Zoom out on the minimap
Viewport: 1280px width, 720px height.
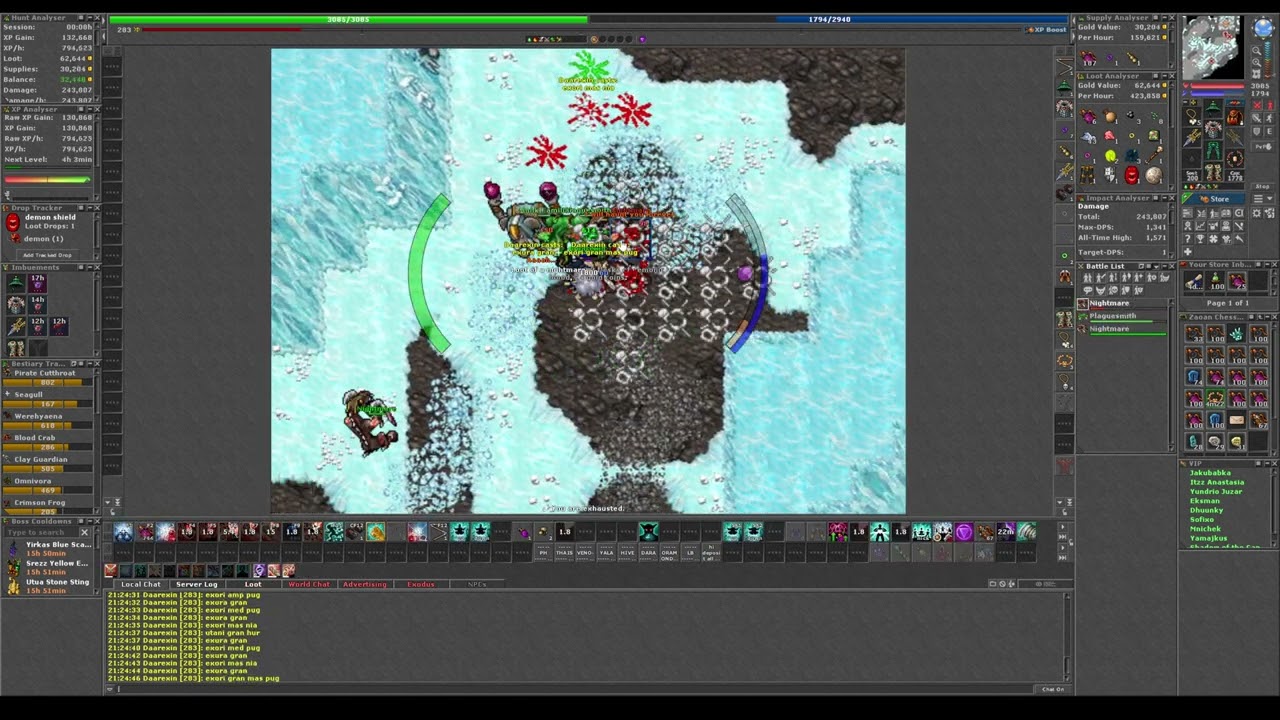(1257, 50)
